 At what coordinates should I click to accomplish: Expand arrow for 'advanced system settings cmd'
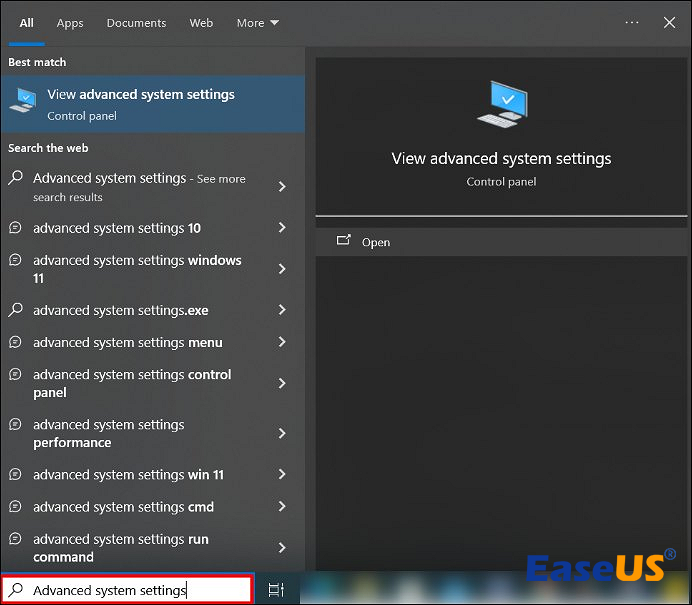(x=282, y=507)
